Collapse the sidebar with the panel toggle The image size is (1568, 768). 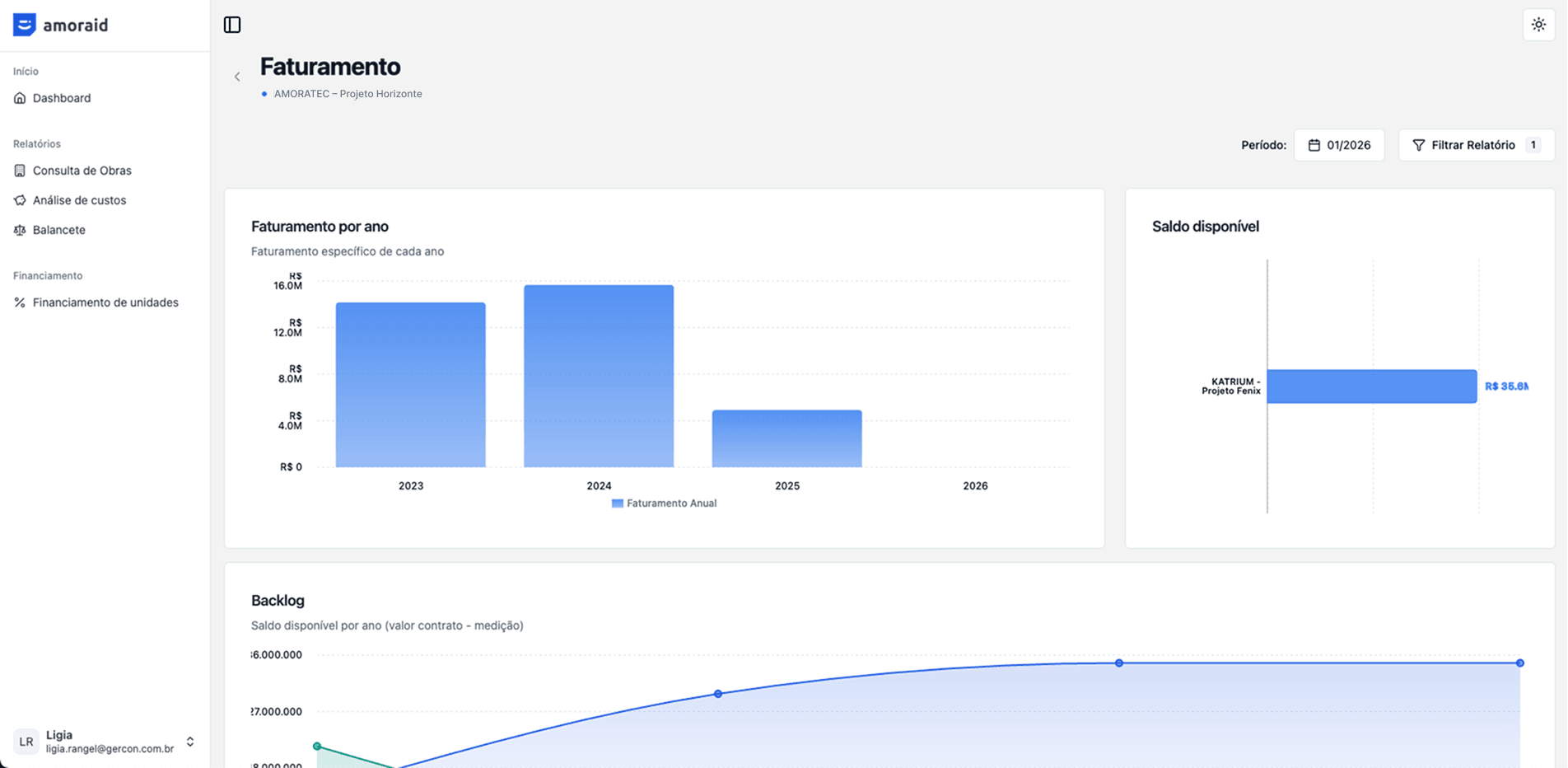coord(232,25)
